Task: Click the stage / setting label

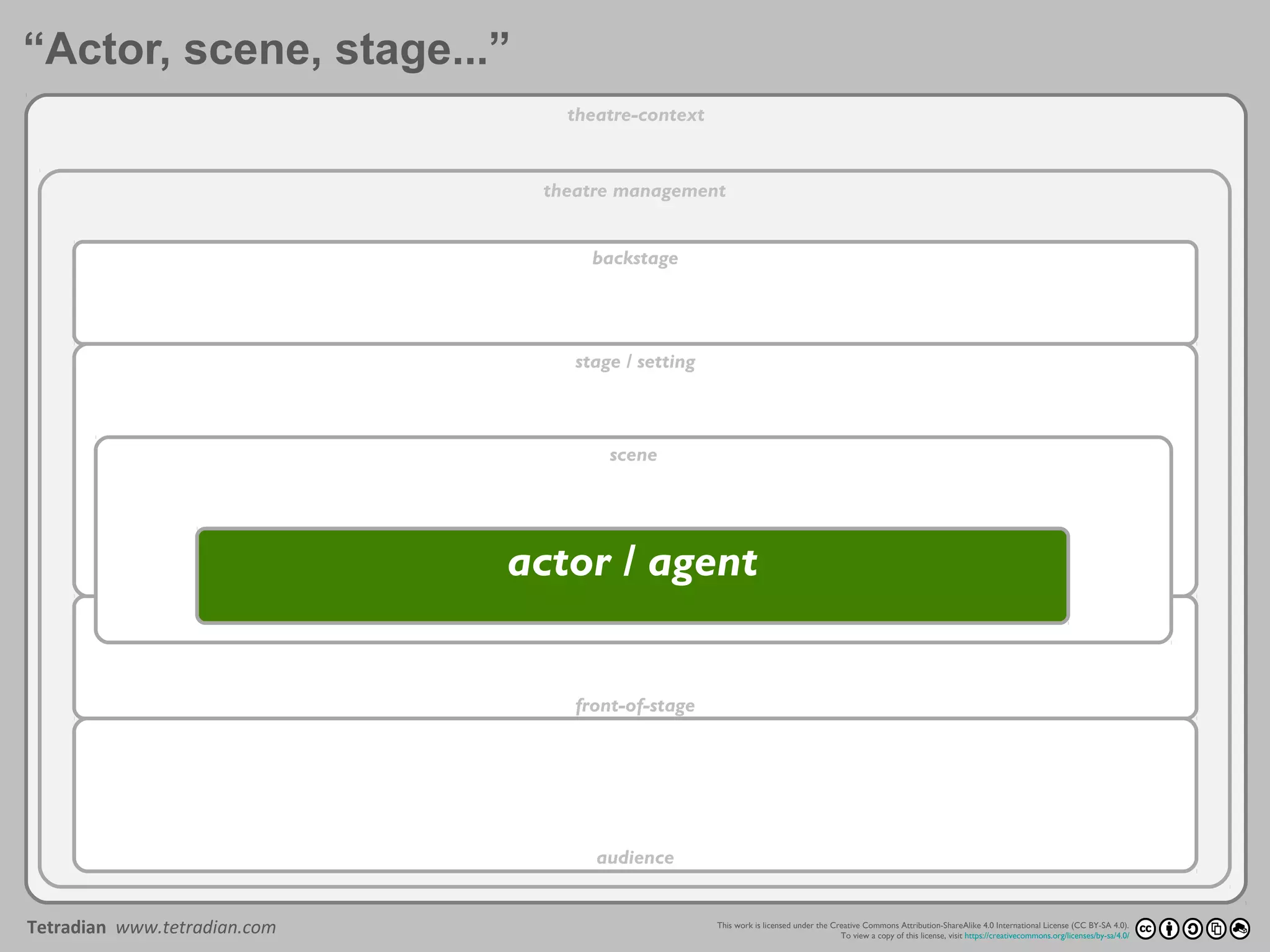Action: tap(634, 361)
